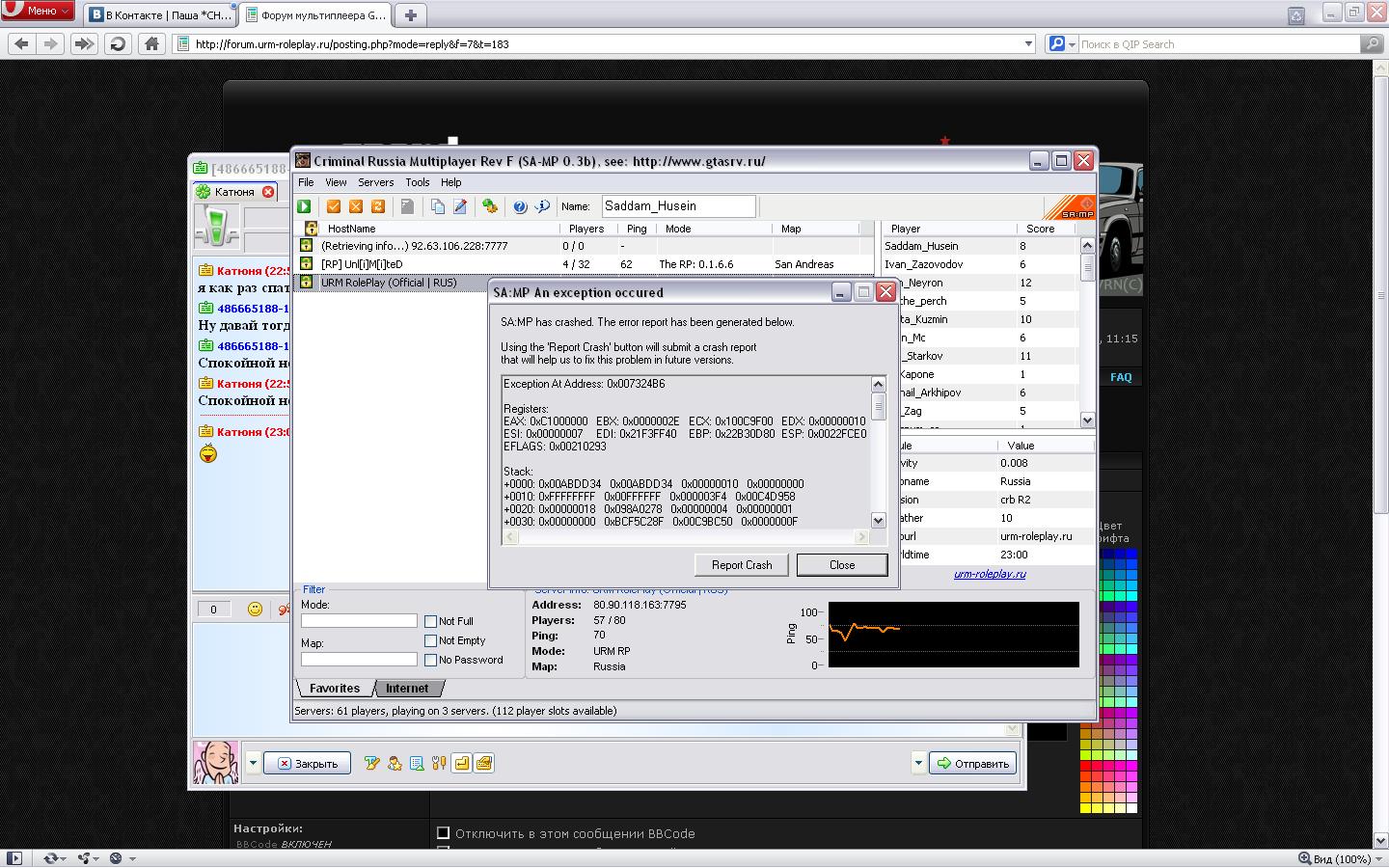Click the user details icon in QIP chat toolbar
Image resolution: width=1389 pixels, height=868 pixels.
coord(395,763)
